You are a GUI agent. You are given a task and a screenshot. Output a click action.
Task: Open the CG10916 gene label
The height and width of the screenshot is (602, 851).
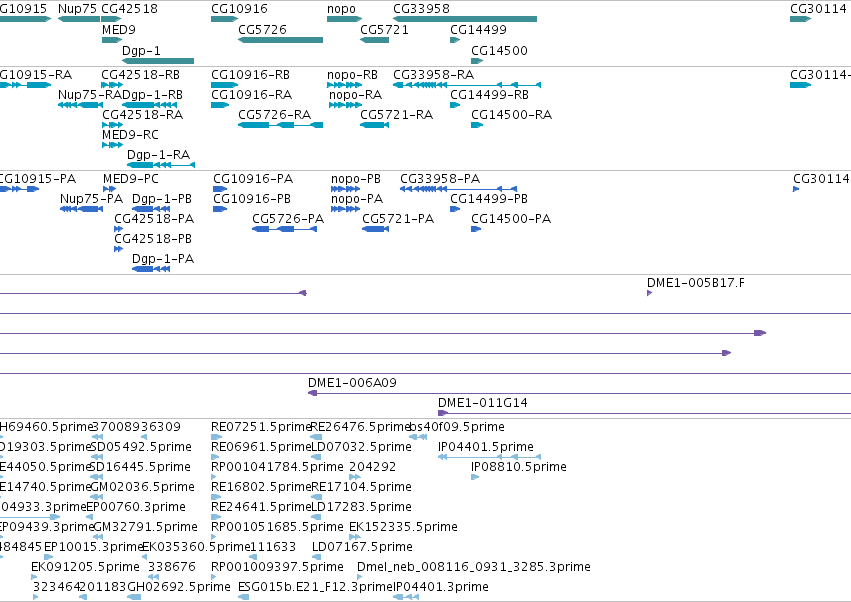(239, 9)
